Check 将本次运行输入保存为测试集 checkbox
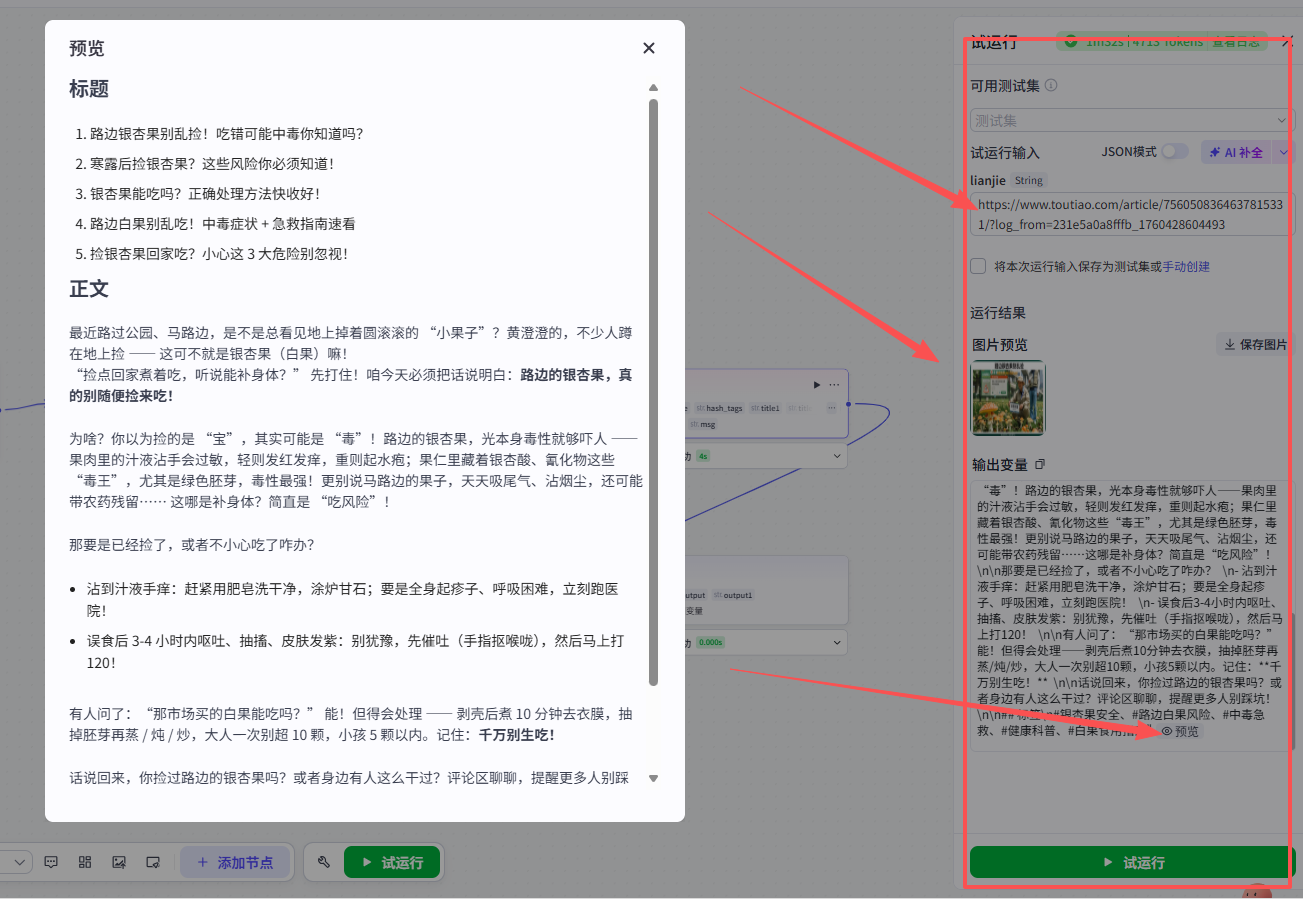 click(x=978, y=266)
